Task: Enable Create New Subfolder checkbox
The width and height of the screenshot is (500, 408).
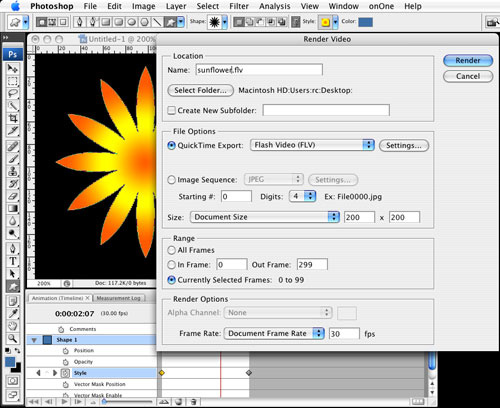Action: 171,110
